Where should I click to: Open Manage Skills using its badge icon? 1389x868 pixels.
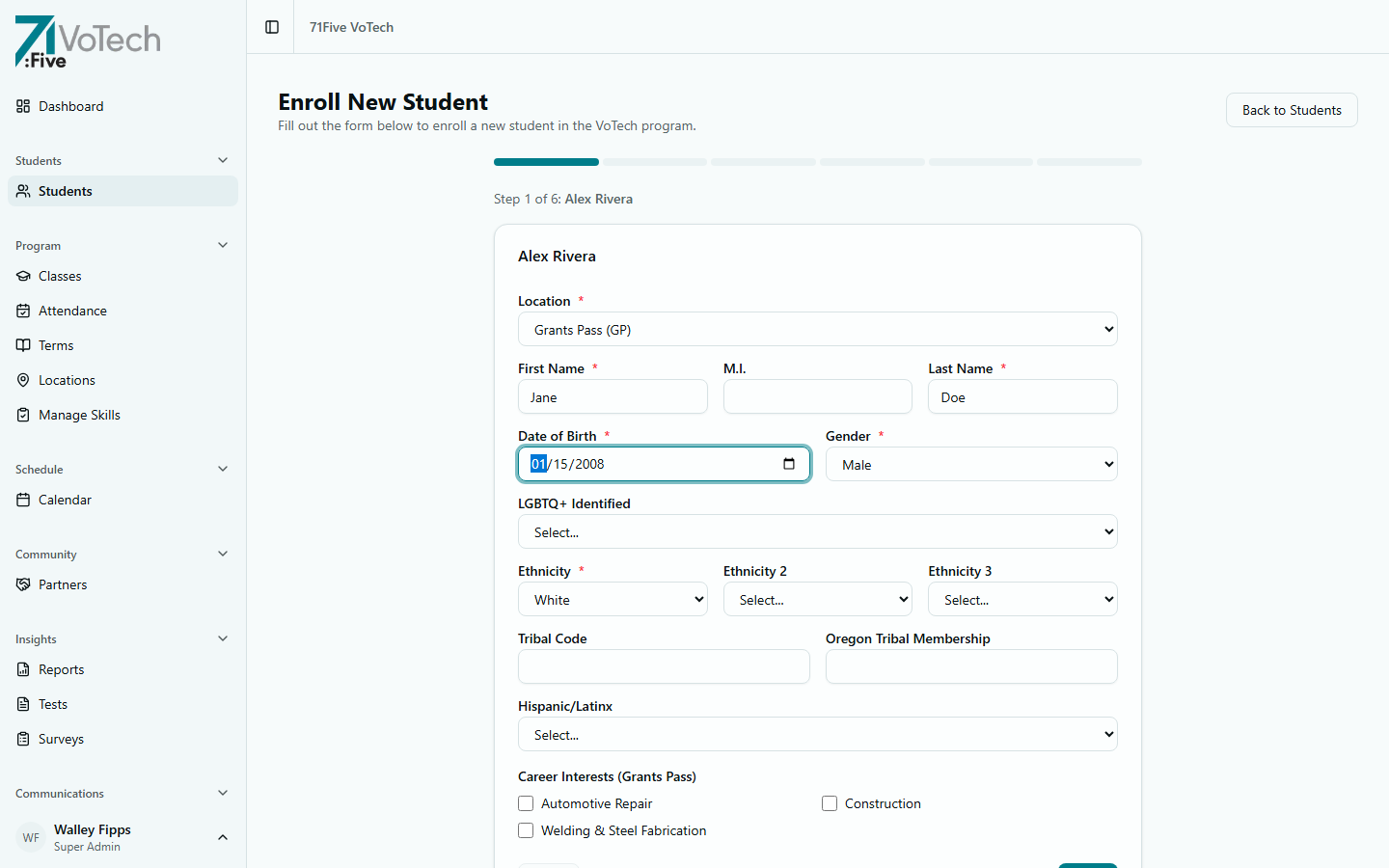pyautogui.click(x=23, y=415)
